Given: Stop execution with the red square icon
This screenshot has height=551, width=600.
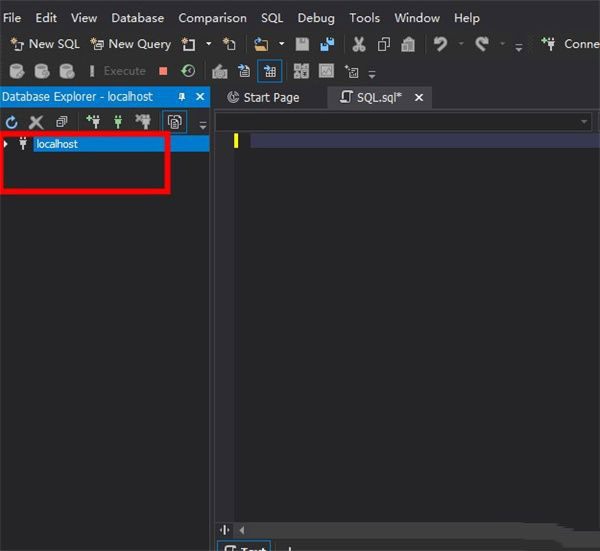Looking at the screenshot, I should 163,71.
